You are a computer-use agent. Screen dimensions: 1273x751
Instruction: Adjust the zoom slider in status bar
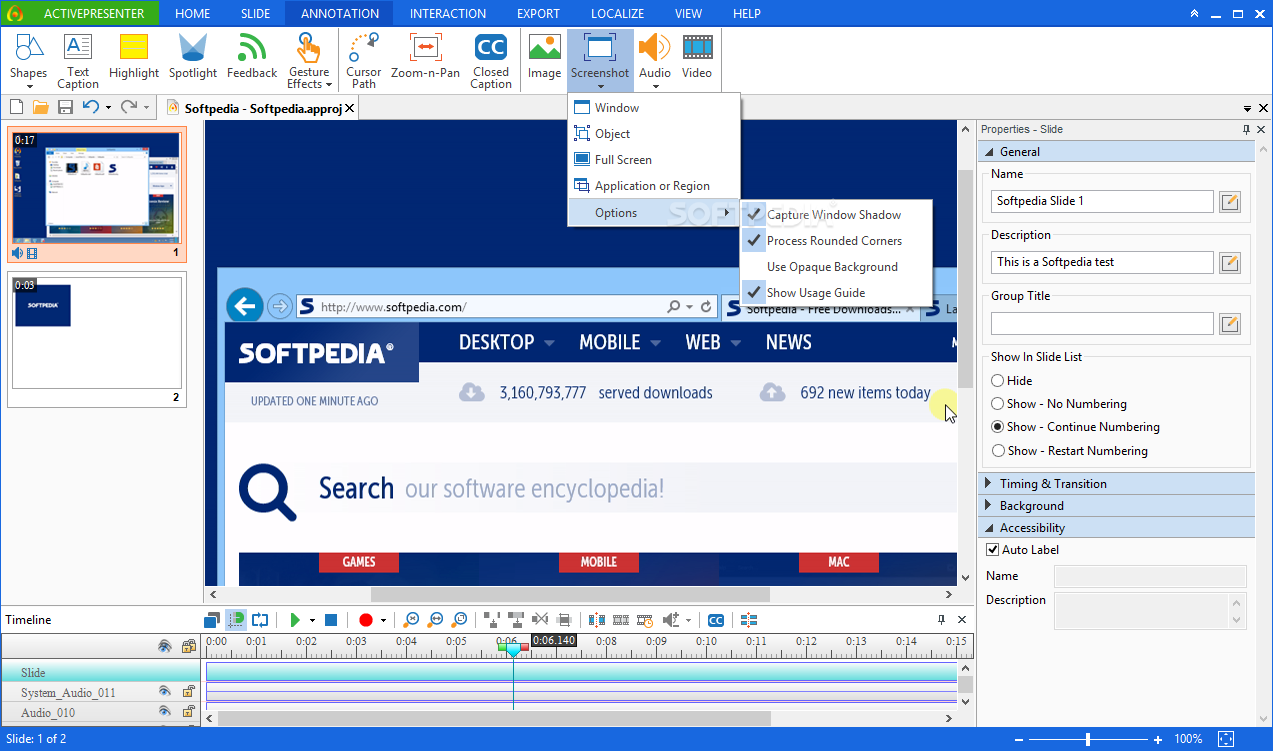(1088, 739)
